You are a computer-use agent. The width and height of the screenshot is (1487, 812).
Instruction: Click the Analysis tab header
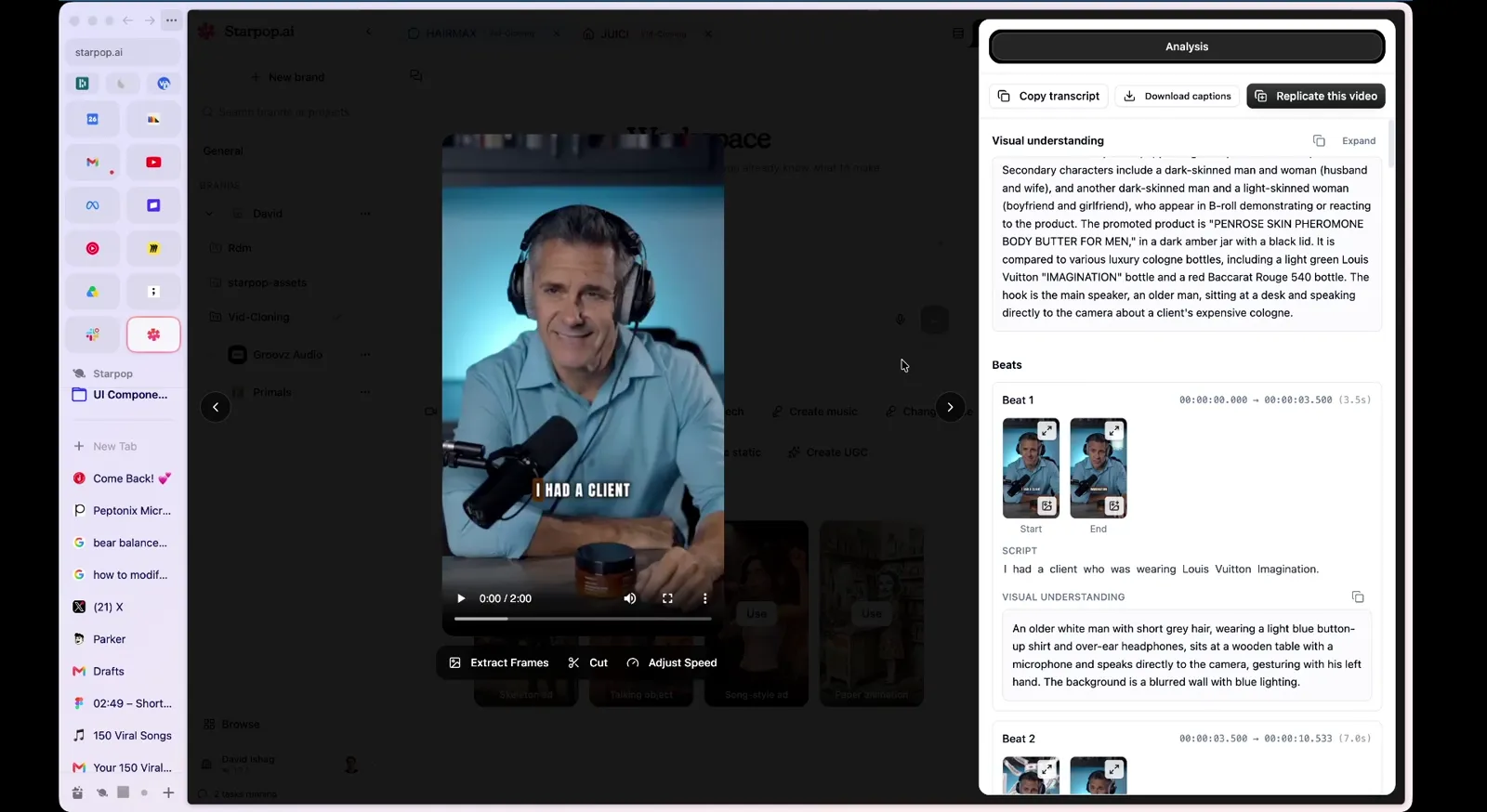pos(1187,46)
